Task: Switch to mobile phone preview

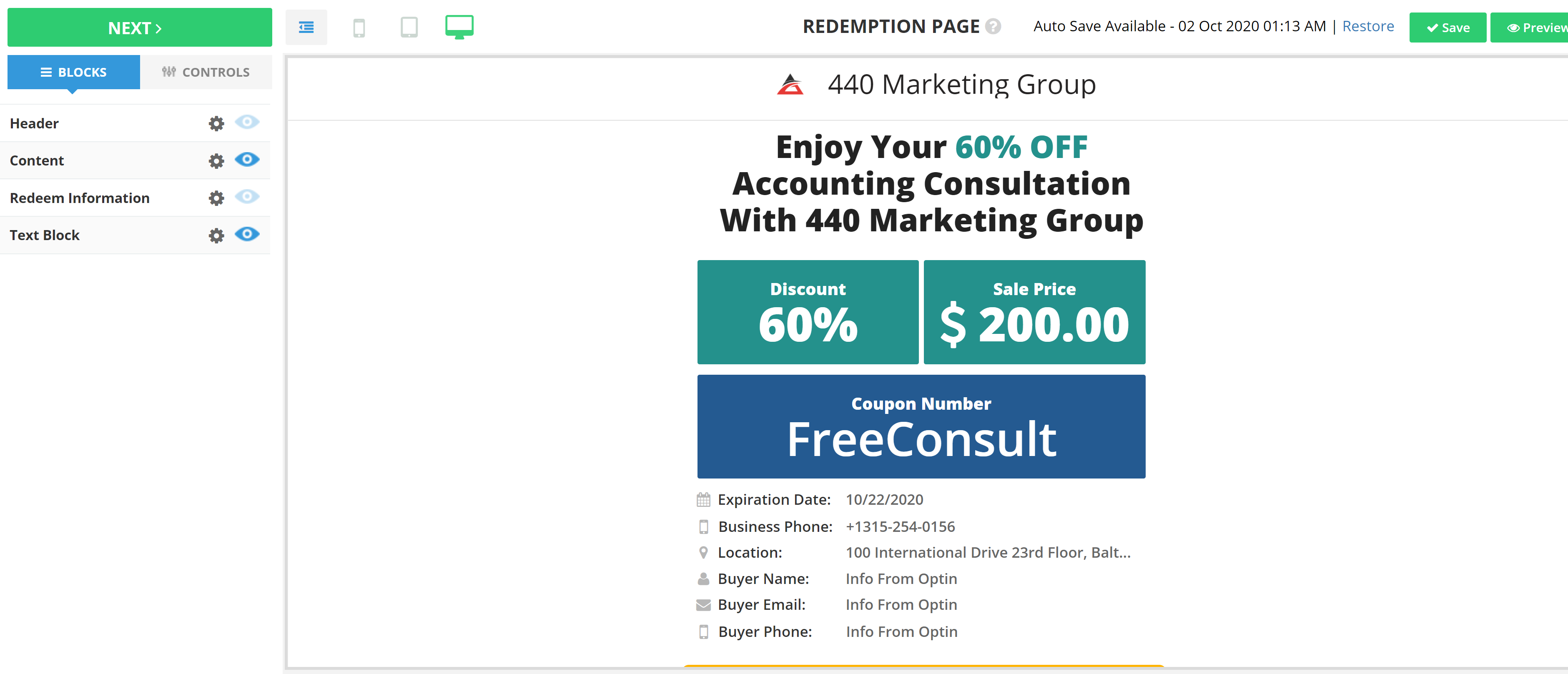Action: [x=359, y=28]
